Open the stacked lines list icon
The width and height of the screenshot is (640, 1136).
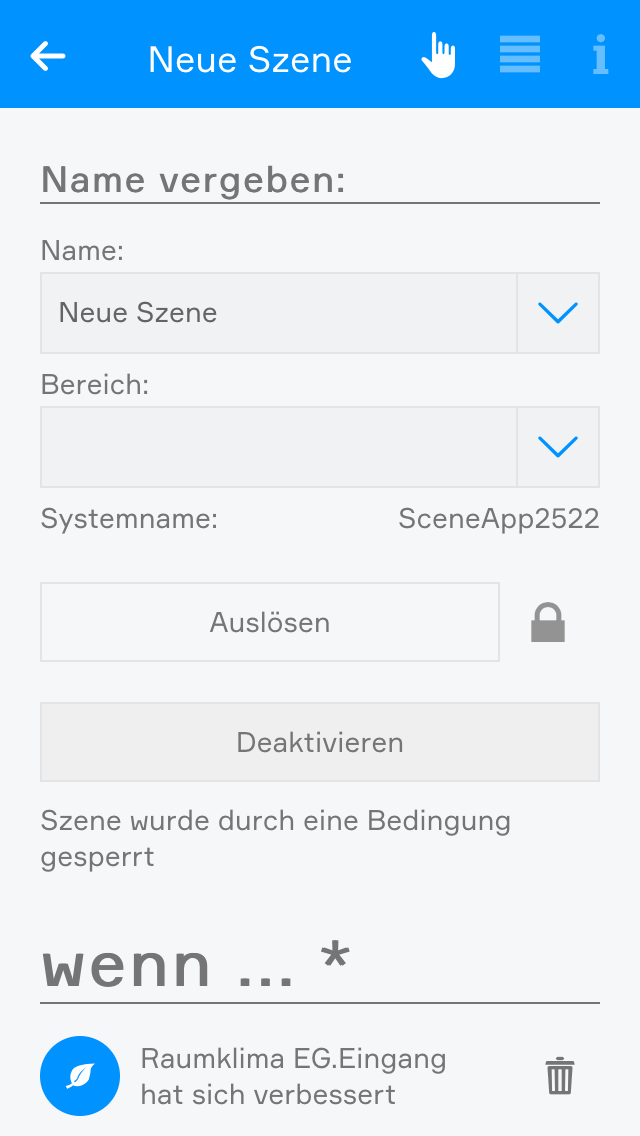tap(520, 55)
